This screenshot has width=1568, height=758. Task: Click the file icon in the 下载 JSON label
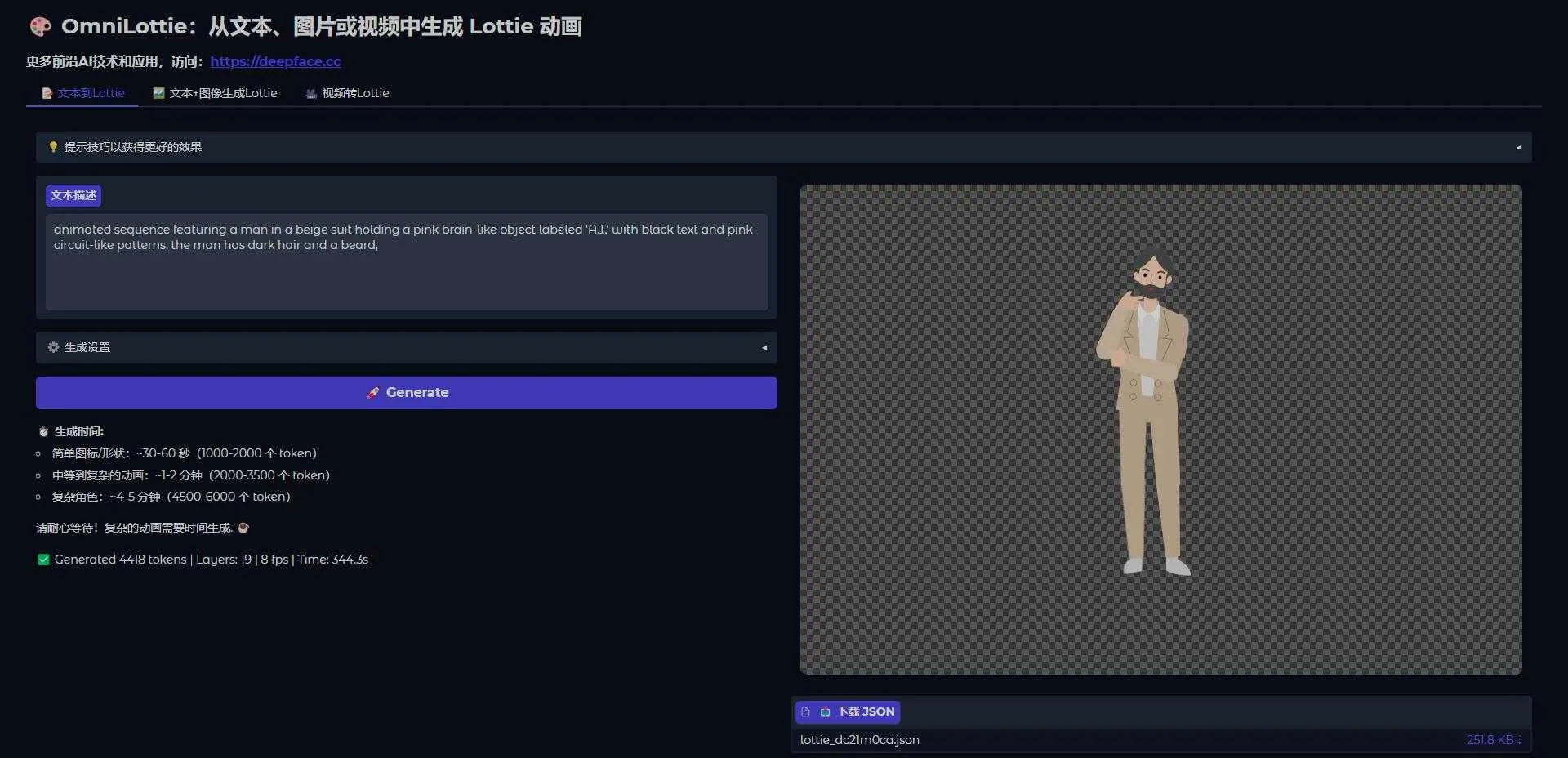[805, 712]
